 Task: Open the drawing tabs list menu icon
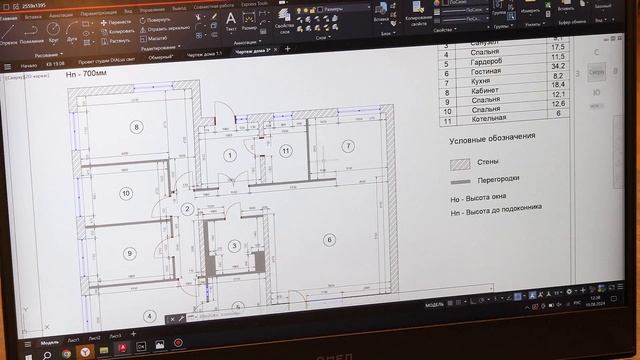coord(7,67)
